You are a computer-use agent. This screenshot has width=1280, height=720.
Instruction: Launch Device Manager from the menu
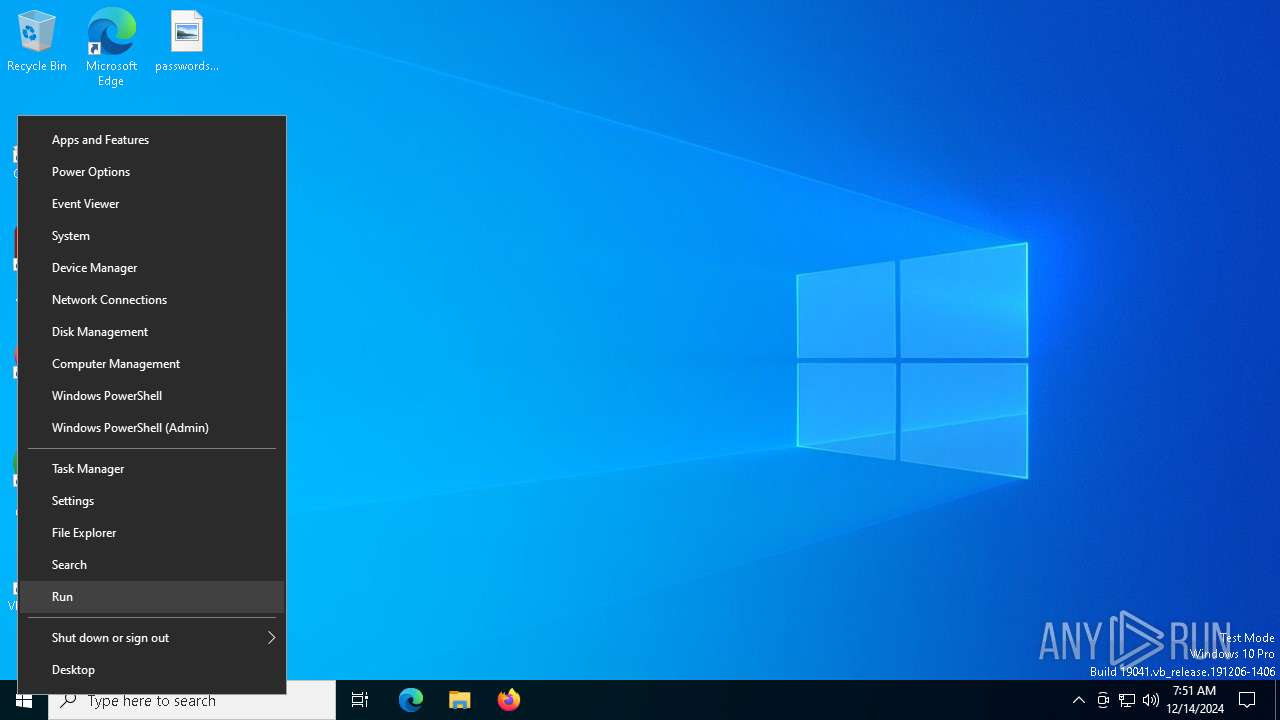[x=152, y=268]
